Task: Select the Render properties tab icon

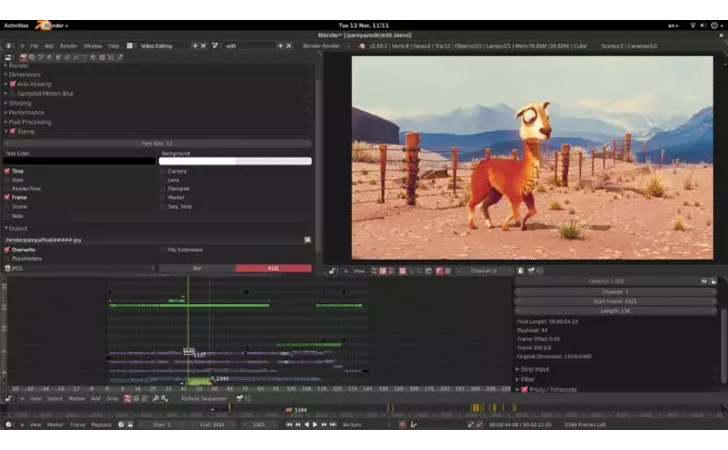Action: pyautogui.click(x=23, y=58)
